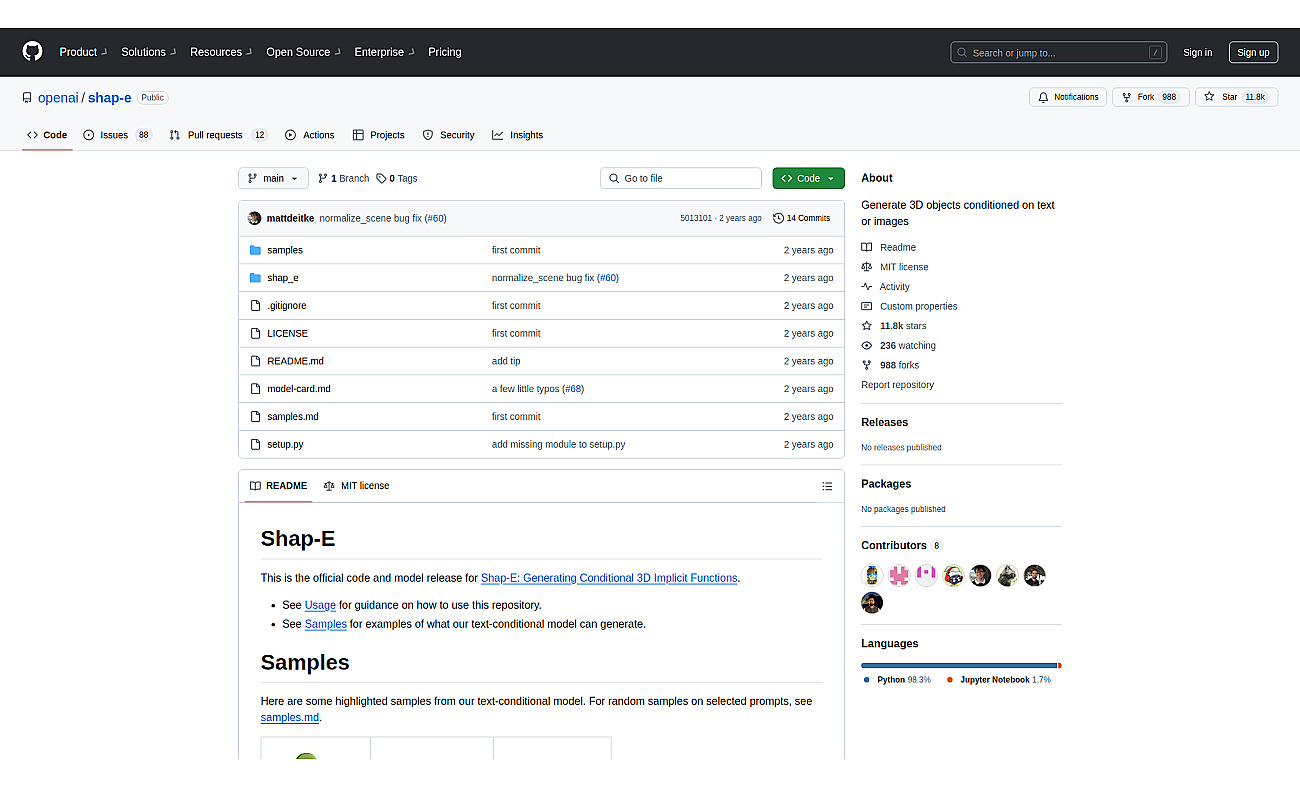Open the fork count 988

tap(1169, 97)
